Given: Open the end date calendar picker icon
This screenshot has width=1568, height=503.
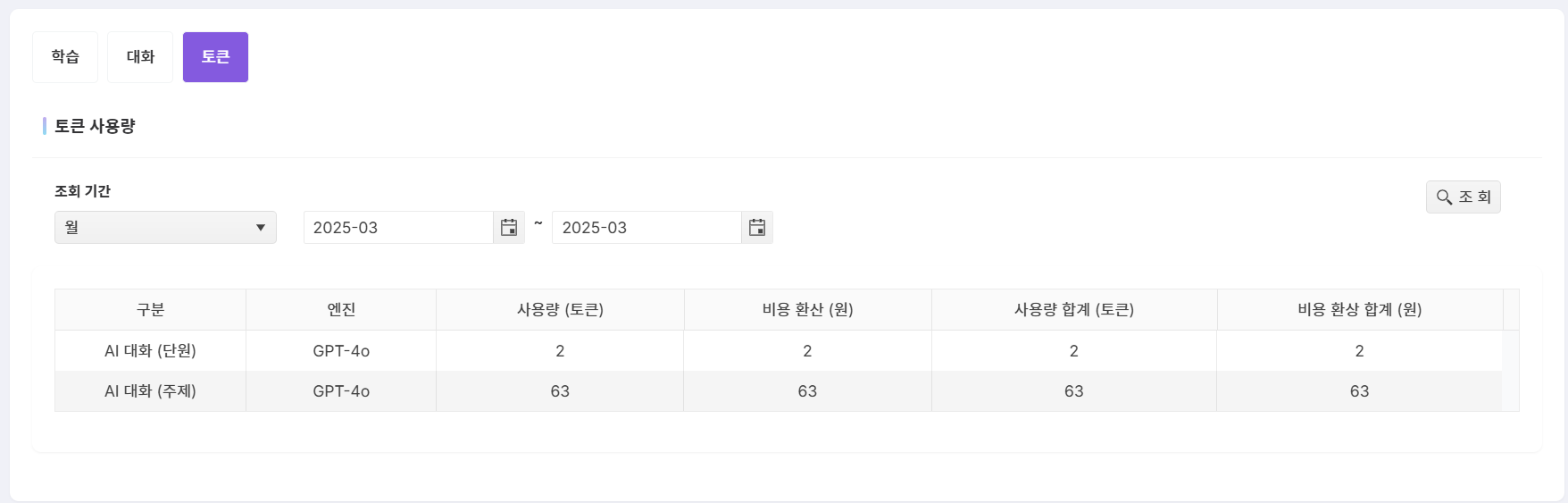Looking at the screenshot, I should [757, 228].
